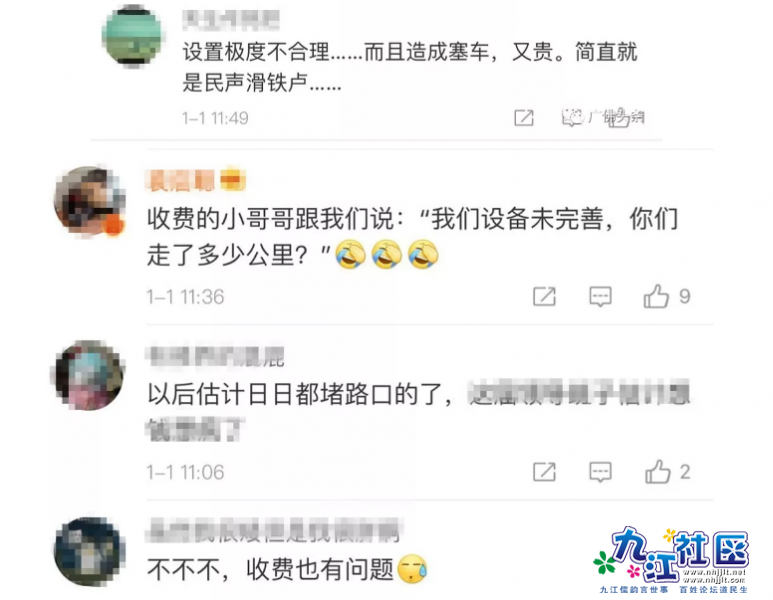Select the comment text 不不不，收费也有问题
The height and width of the screenshot is (600, 773).
tap(270, 569)
